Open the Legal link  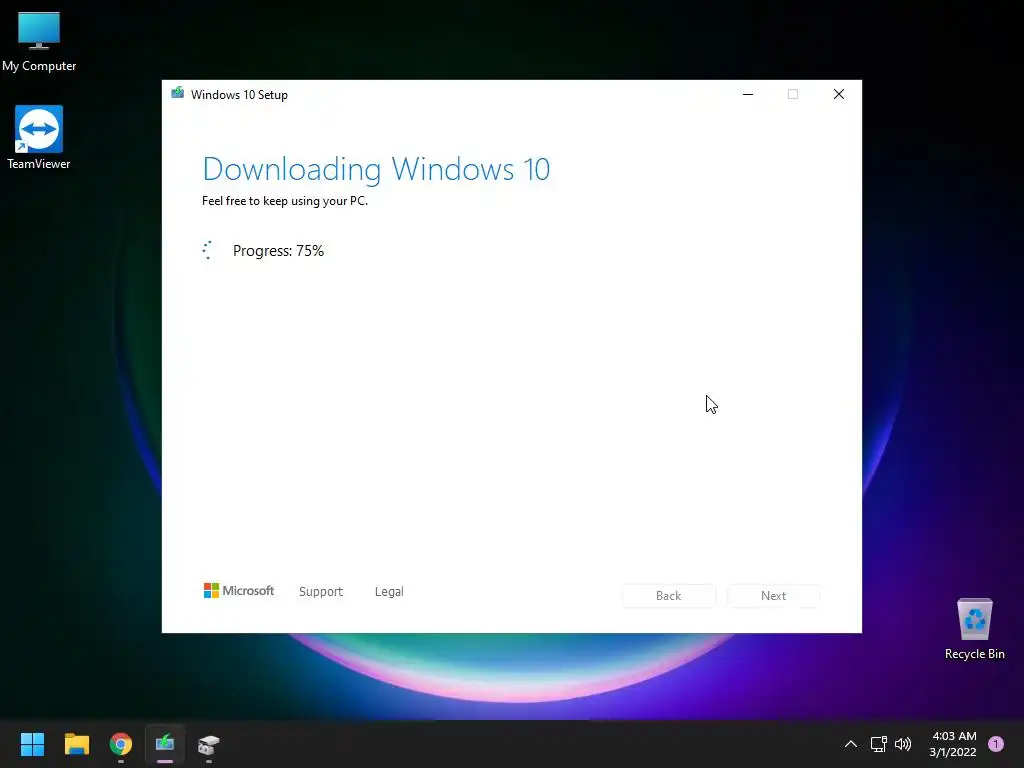[x=389, y=591]
